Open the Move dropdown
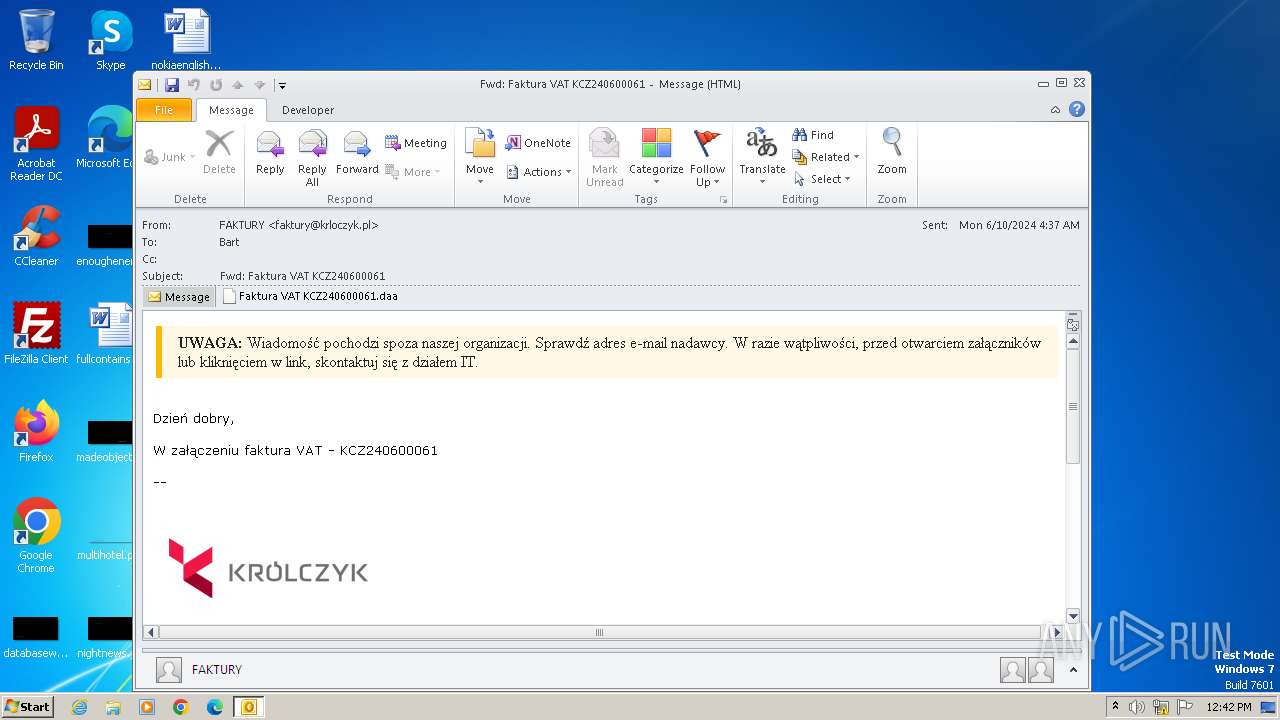Screen dimensions: 1280x720 (x=480, y=156)
